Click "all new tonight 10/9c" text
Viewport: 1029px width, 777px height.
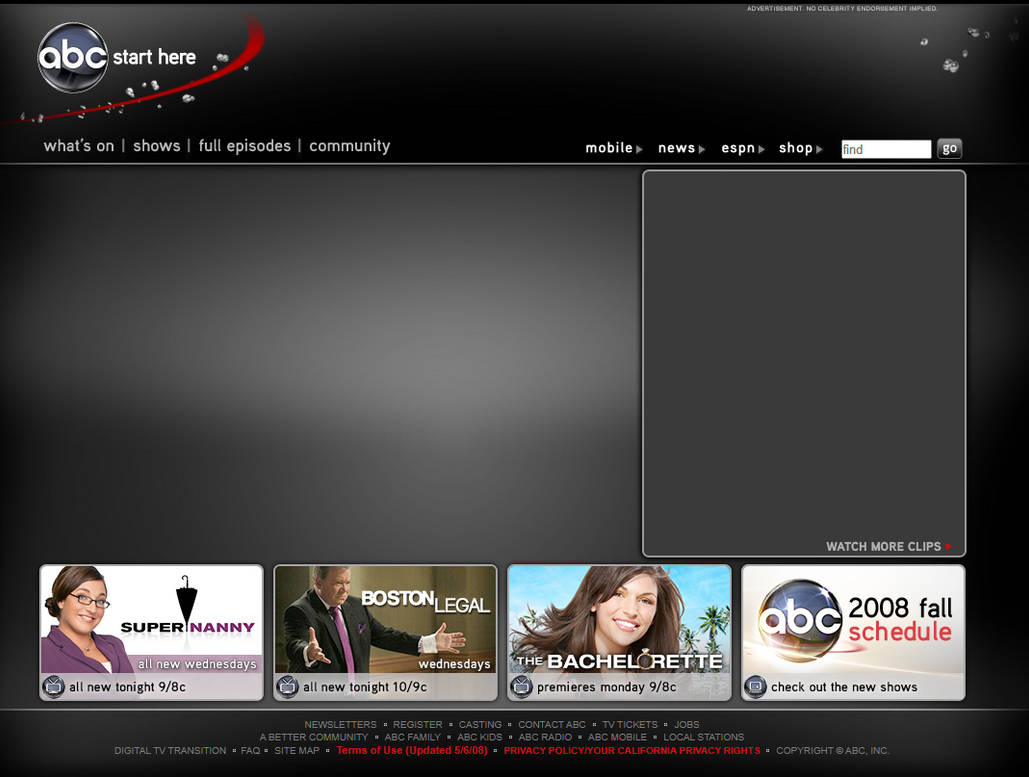click(x=365, y=686)
